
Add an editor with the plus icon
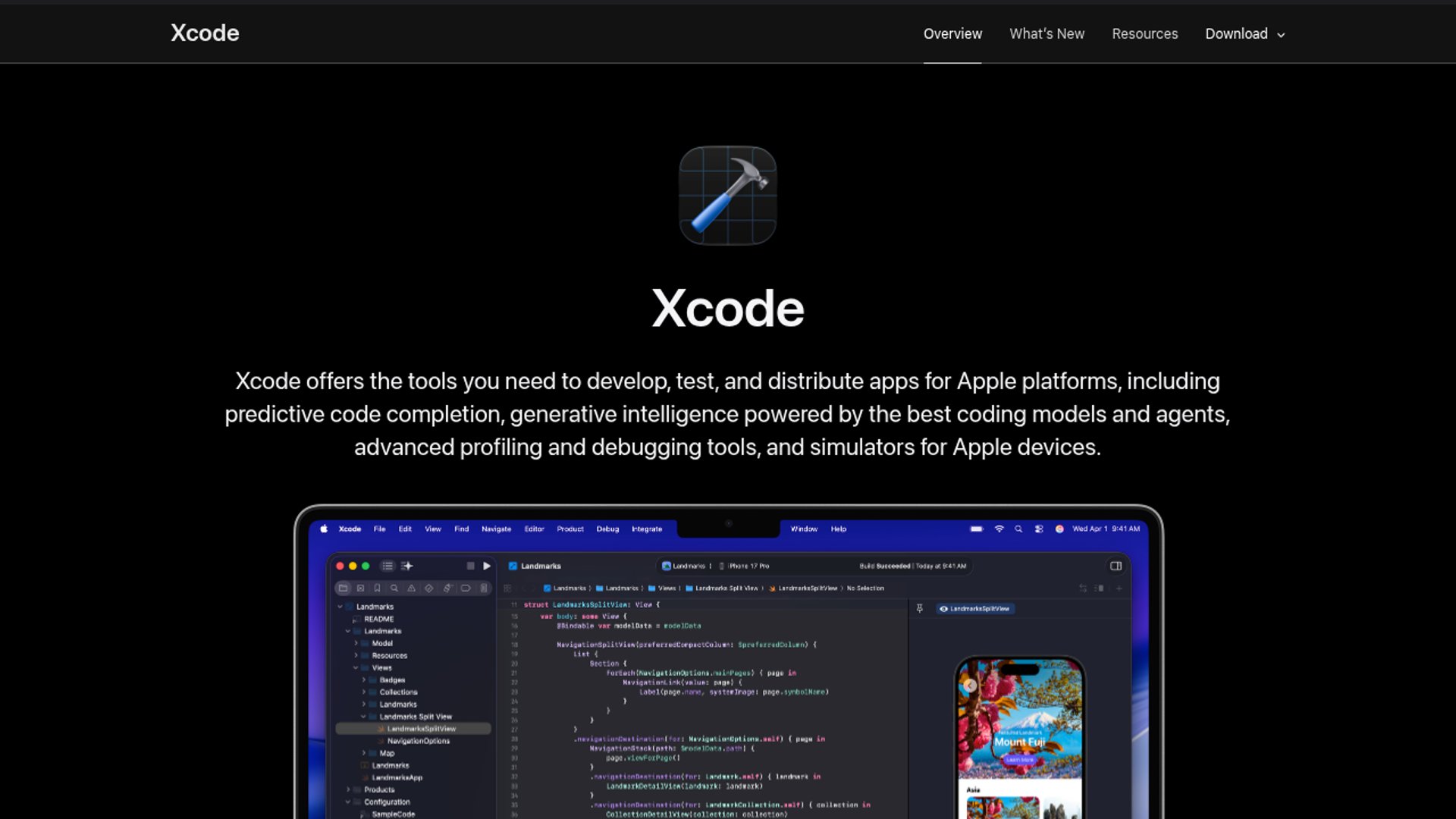coord(1119,588)
